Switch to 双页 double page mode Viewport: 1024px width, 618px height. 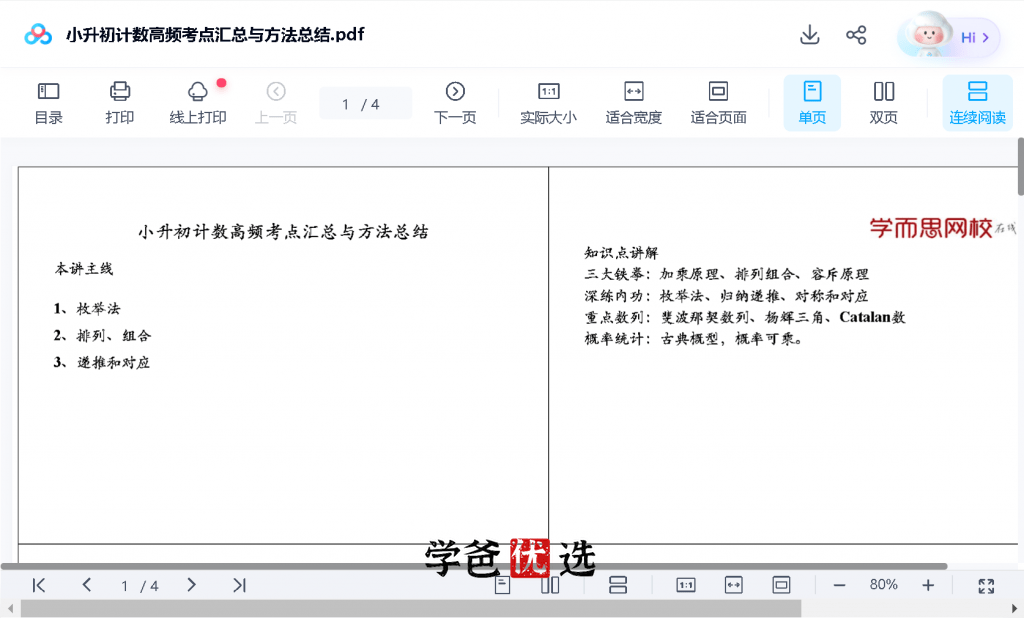point(884,103)
